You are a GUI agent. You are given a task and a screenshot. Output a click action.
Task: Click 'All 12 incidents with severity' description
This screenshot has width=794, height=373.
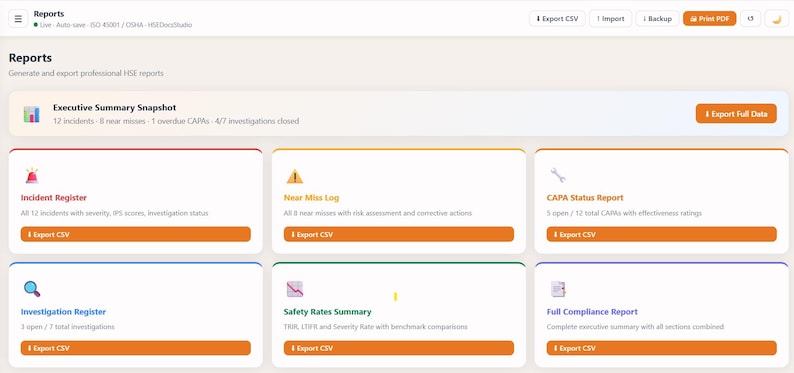point(114,213)
